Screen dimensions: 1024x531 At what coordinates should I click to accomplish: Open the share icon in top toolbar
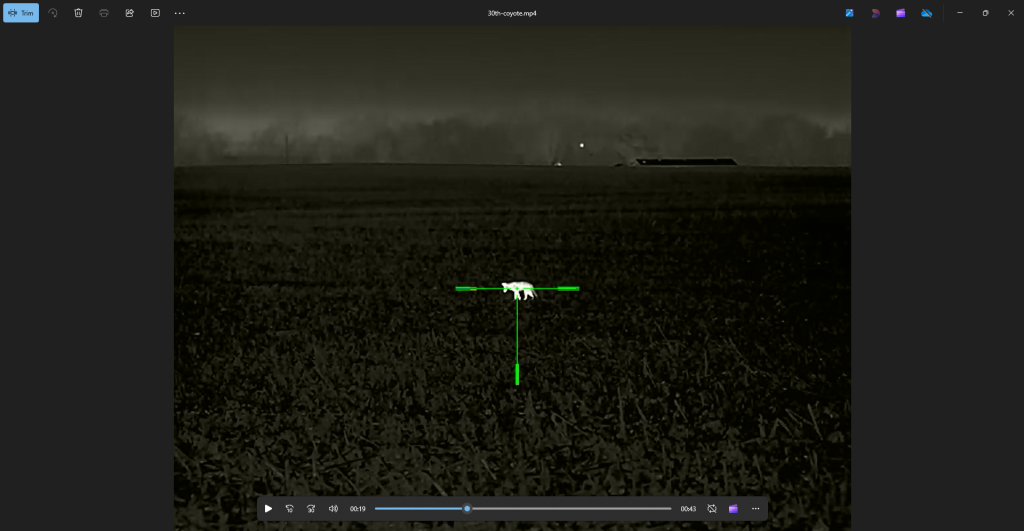(x=129, y=13)
